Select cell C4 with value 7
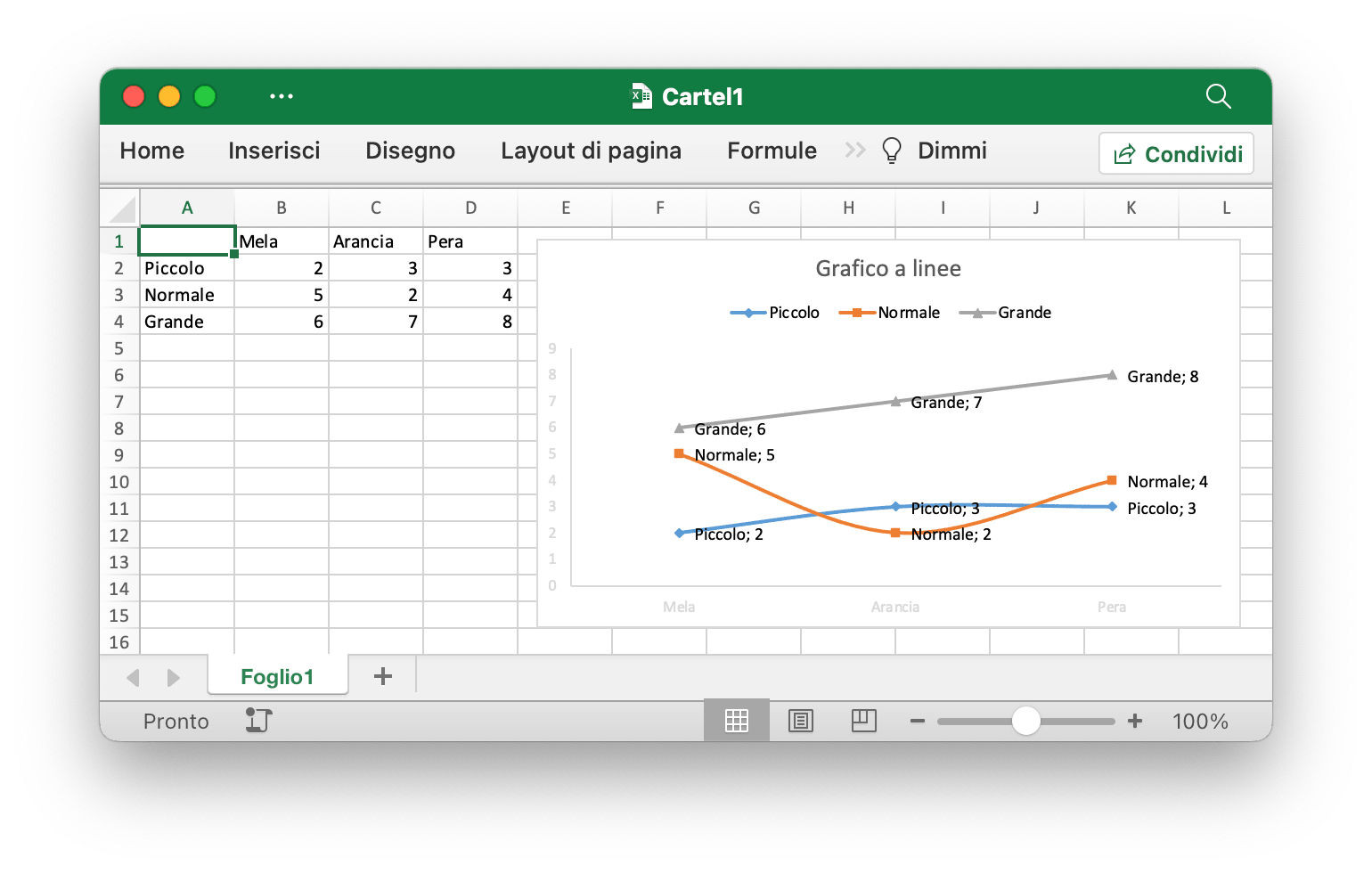Viewport: 1372px width, 873px height. click(376, 322)
